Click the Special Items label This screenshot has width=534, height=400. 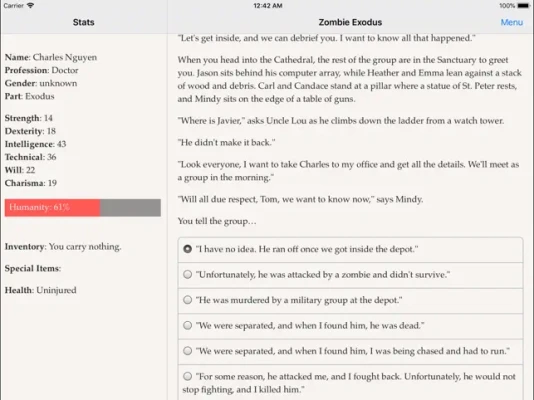click(33, 268)
